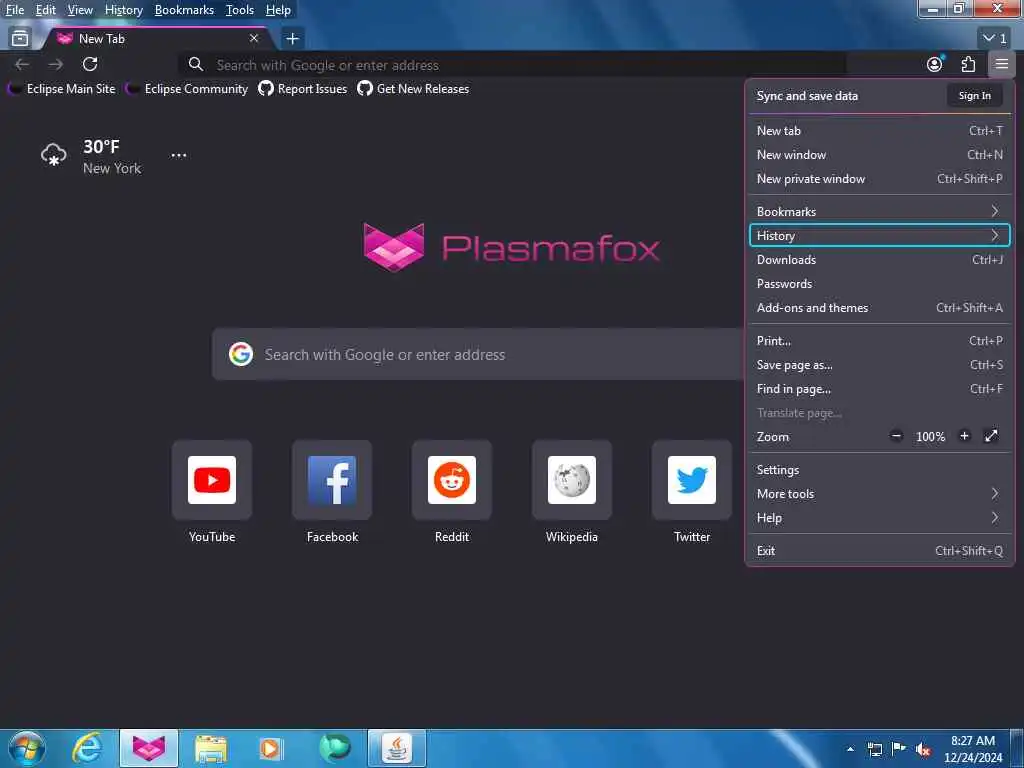Screen dimensions: 1024x768
Task: Choose Save page as...
Action: tap(880, 365)
